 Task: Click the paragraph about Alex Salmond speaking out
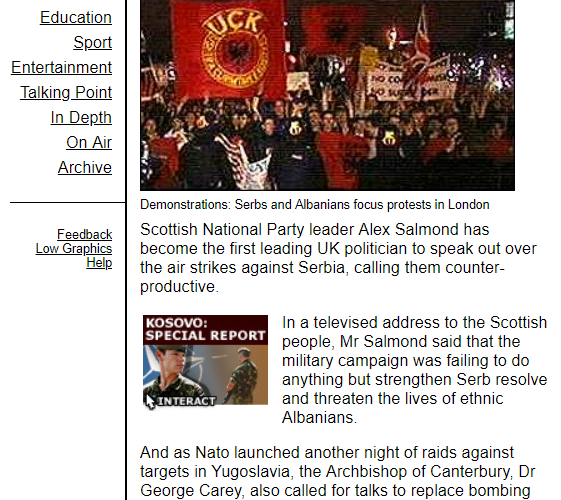338,258
